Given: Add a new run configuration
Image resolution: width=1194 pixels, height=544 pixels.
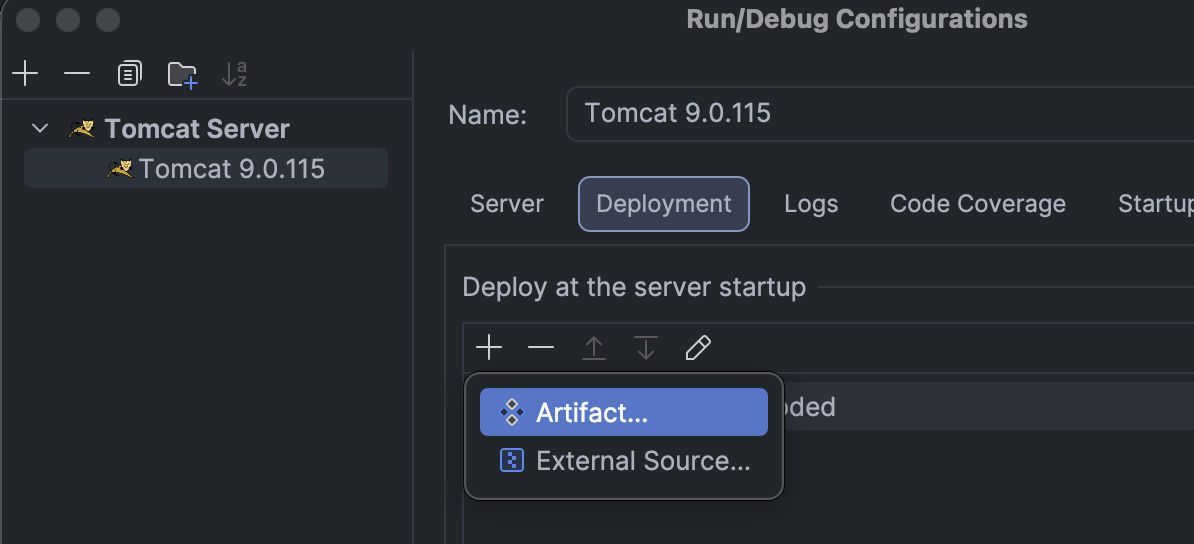Looking at the screenshot, I should tap(25, 73).
